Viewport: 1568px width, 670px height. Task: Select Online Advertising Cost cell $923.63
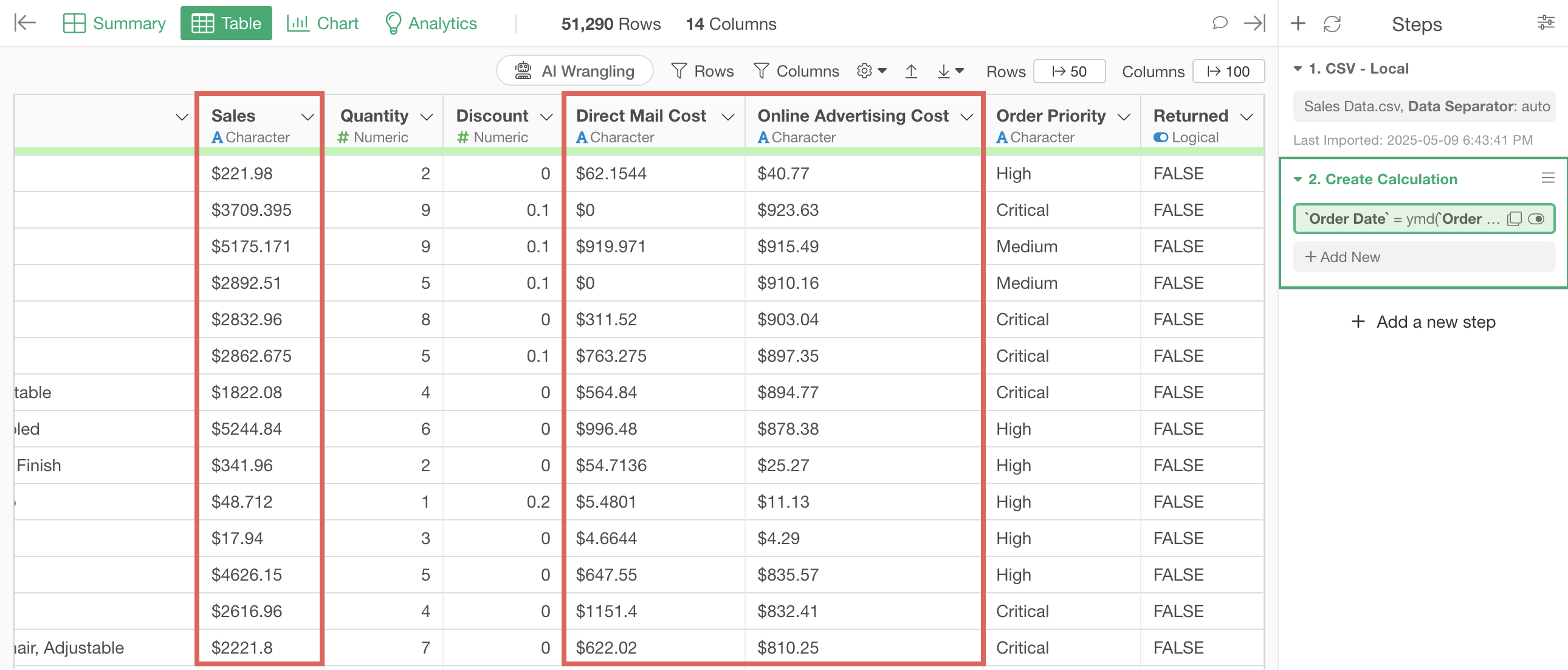[863, 210]
